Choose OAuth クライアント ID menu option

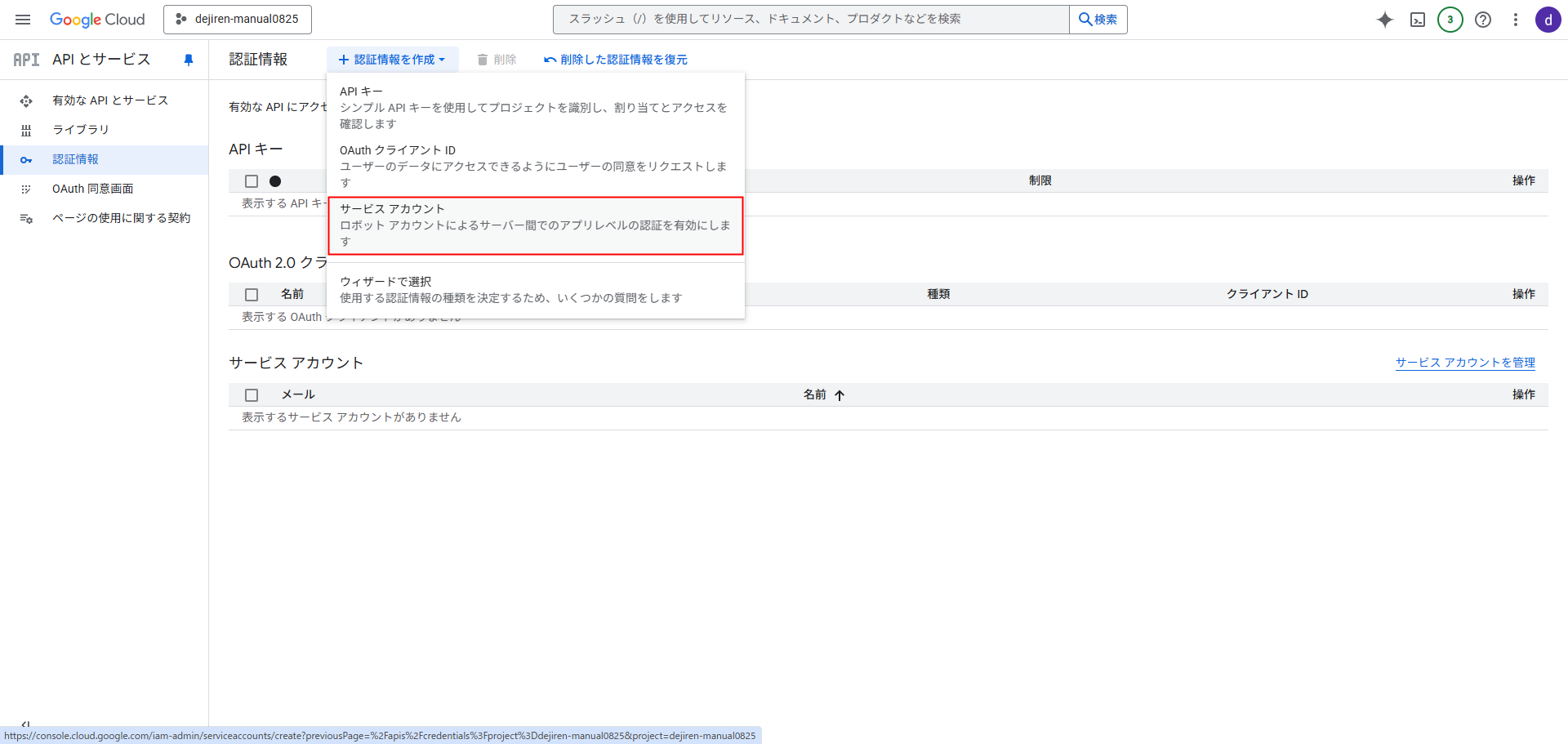(535, 166)
